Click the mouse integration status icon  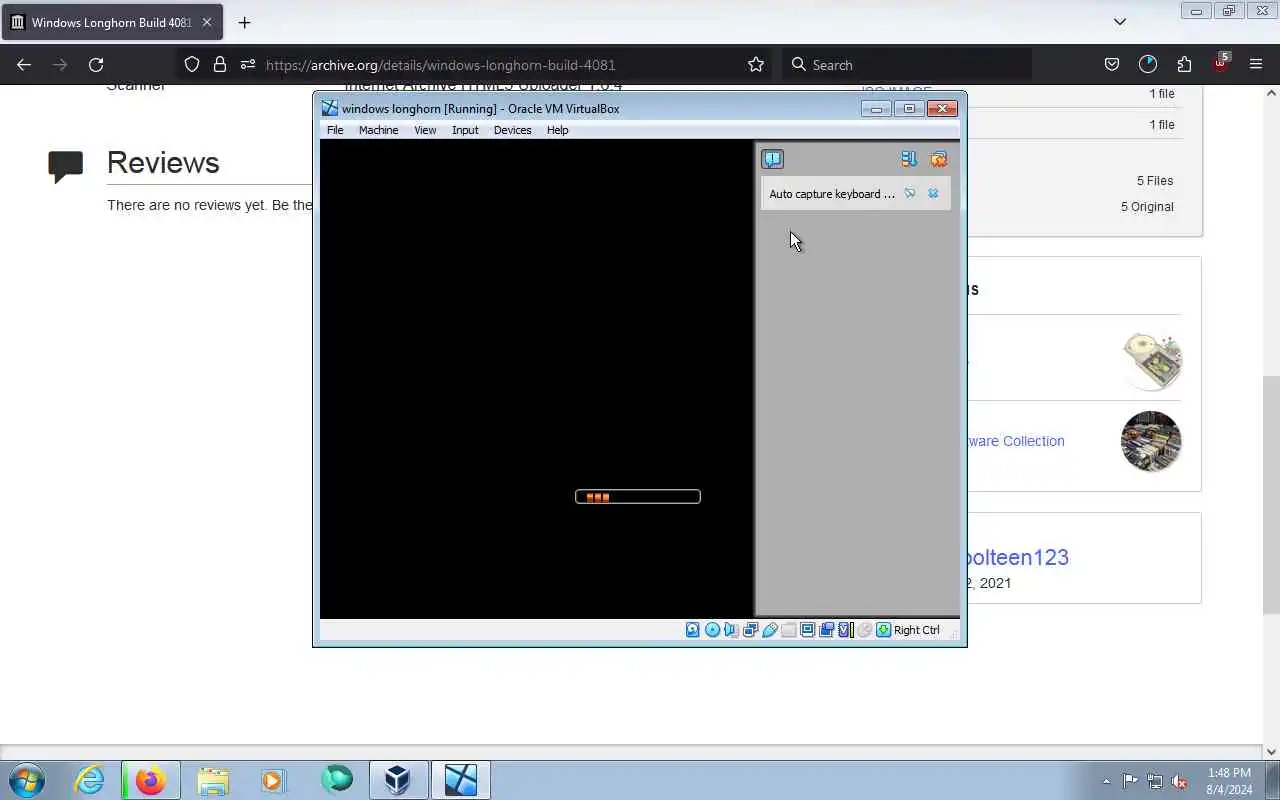point(864,630)
